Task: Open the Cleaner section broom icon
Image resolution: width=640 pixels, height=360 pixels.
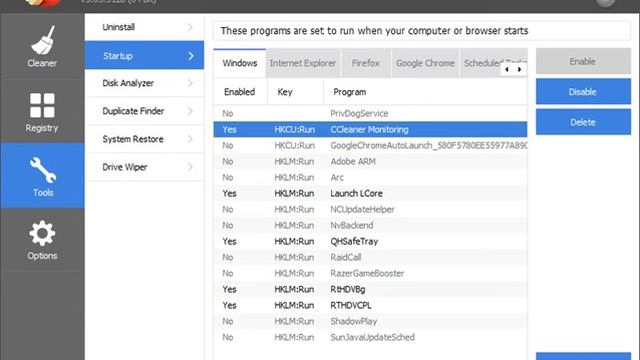Action: click(x=42, y=40)
